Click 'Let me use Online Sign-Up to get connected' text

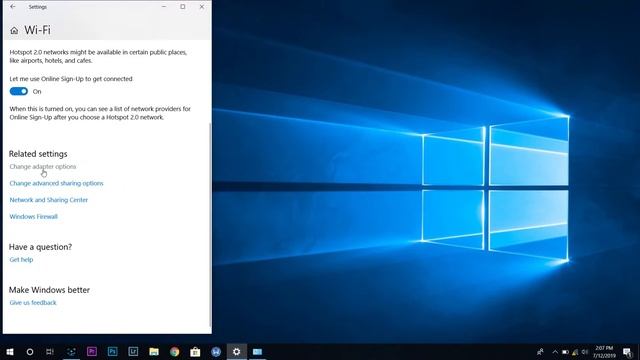[x=71, y=79]
